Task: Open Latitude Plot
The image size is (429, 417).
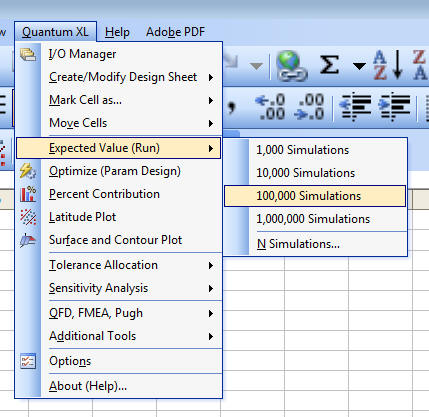Action: pos(119,217)
